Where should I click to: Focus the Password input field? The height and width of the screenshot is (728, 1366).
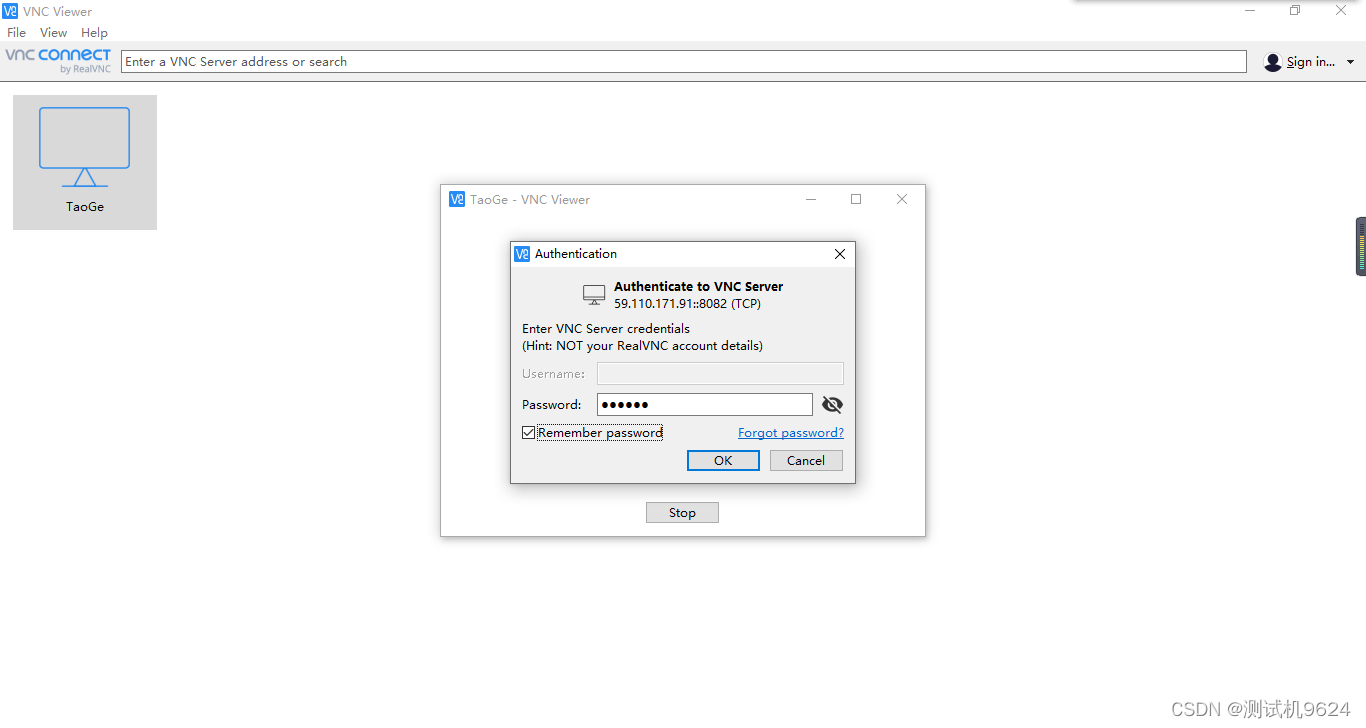705,404
